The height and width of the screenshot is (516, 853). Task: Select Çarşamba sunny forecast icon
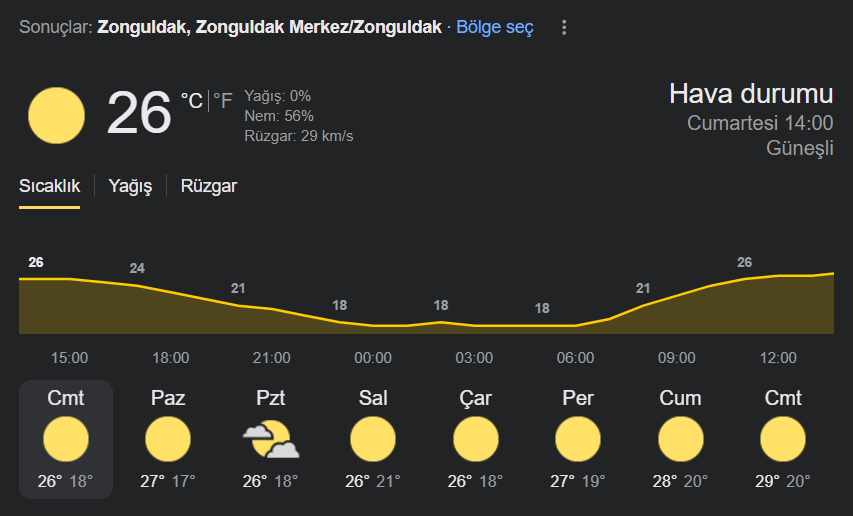coord(475,439)
